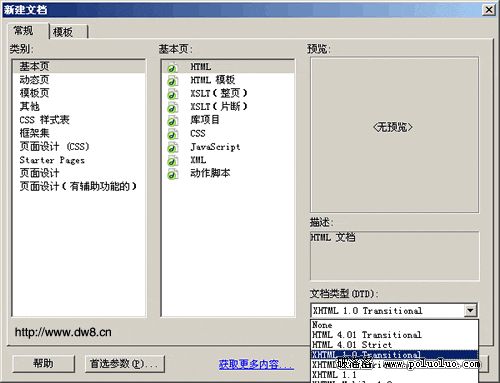
Task: Switch to the 模板 tab
Action: coord(68,32)
